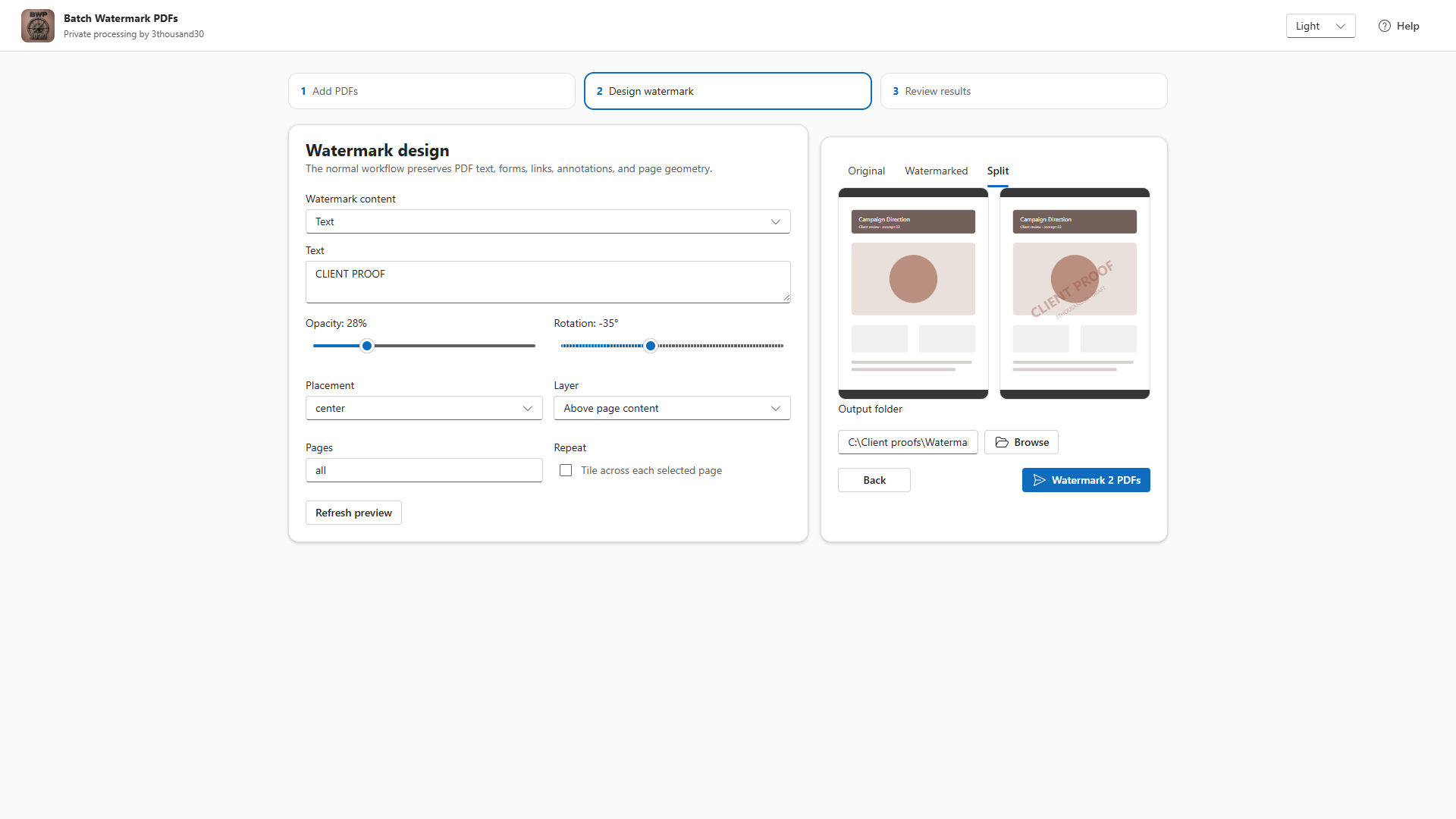Expand the Layer dropdown
Screen dimensions: 1456x819
pos(672,408)
